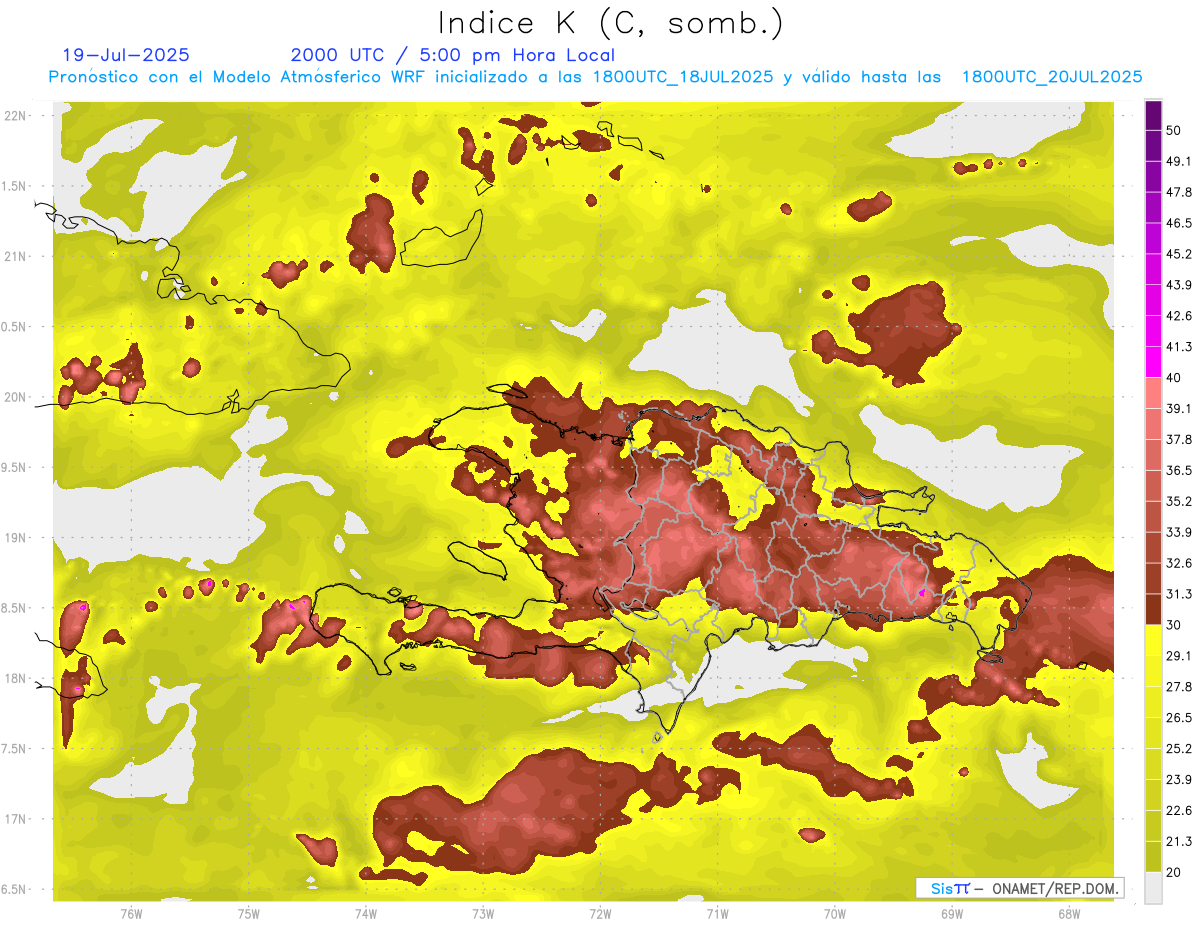Click the 76W longitude axis label

[x=131, y=913]
